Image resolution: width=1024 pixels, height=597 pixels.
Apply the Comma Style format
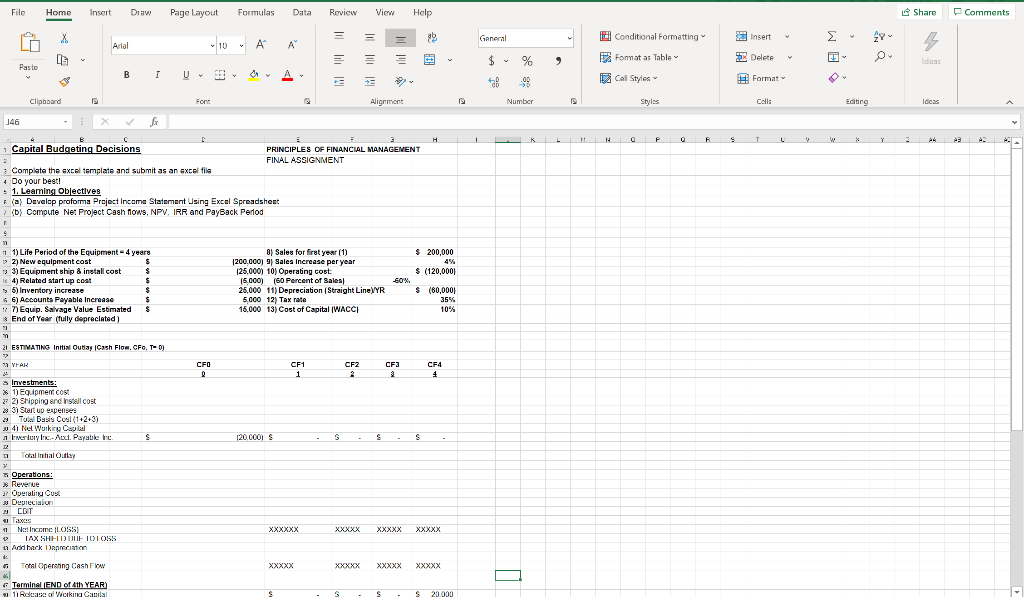coord(559,60)
